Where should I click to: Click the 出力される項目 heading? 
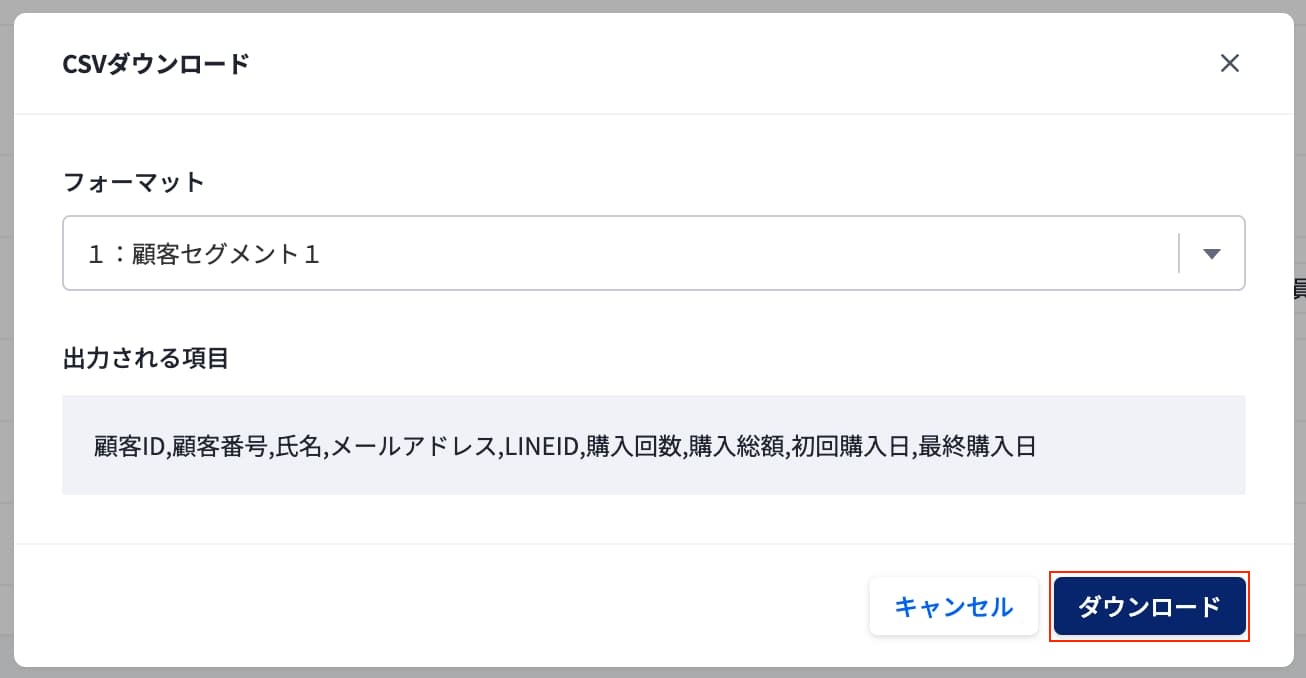coord(146,358)
